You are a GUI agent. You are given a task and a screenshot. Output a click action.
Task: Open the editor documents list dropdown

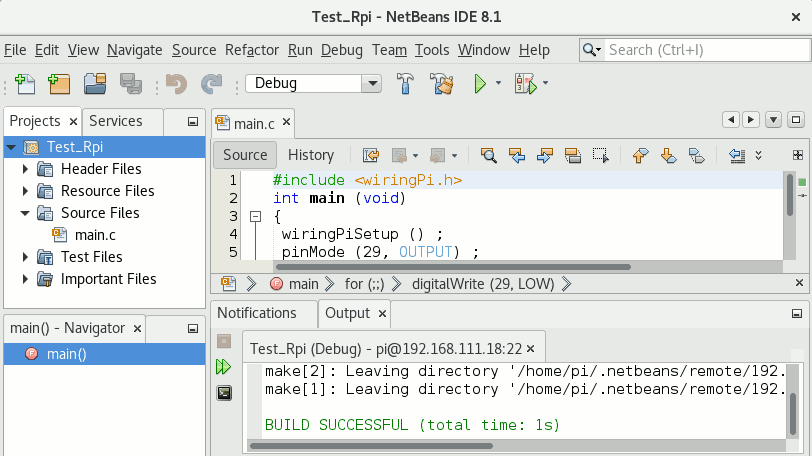[773, 120]
